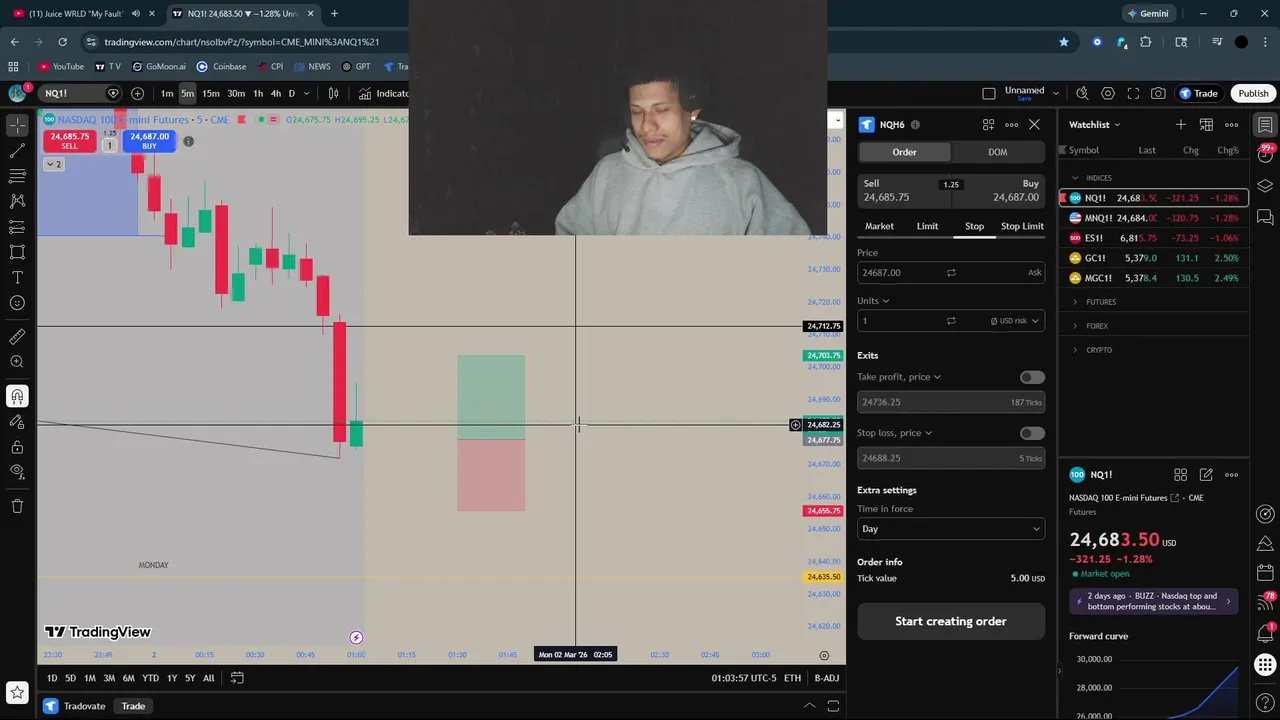Screen dimensions: 1280x720
Task: Open the Fibonacci tools group
Action: click(x=17, y=176)
